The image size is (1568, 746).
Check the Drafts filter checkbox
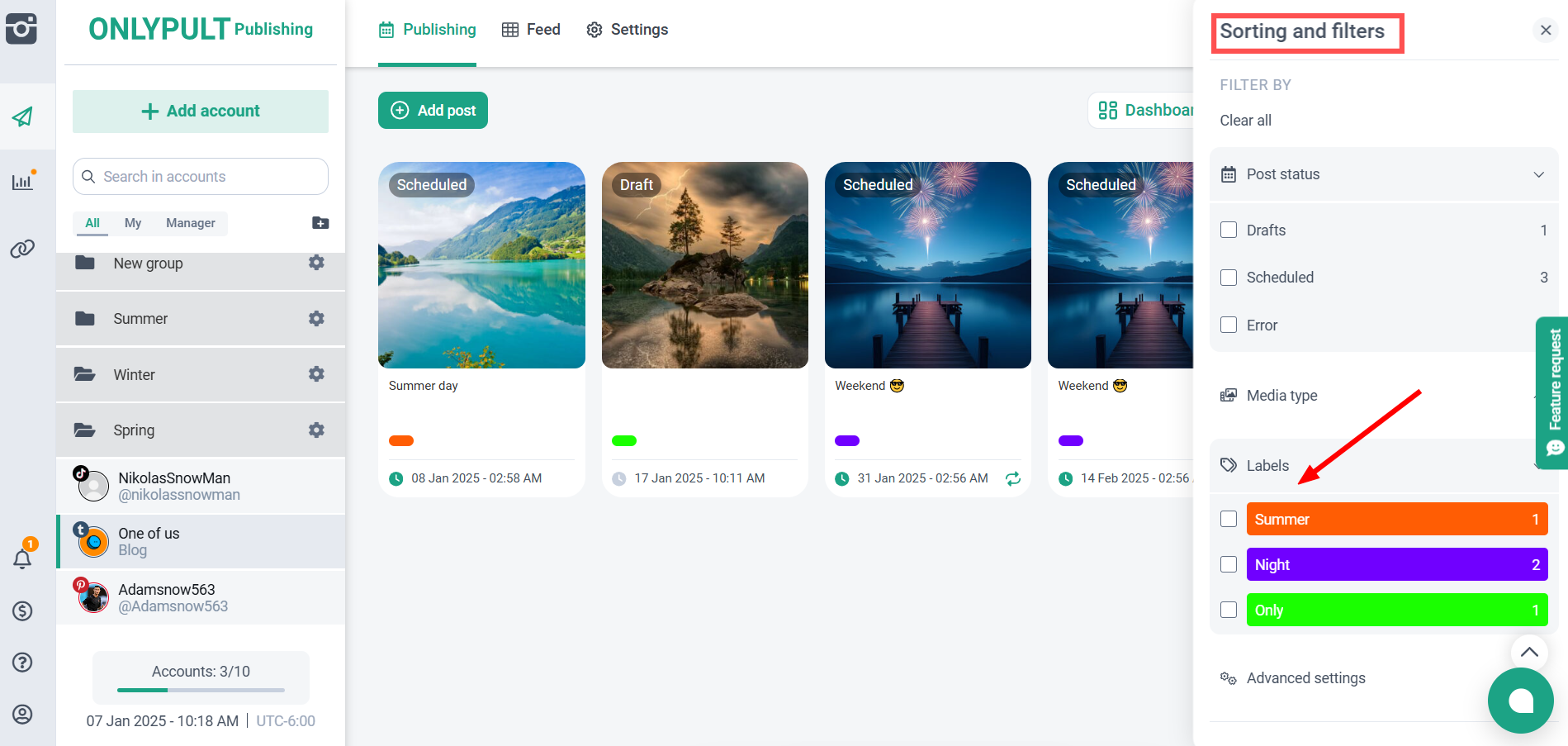pyautogui.click(x=1229, y=230)
